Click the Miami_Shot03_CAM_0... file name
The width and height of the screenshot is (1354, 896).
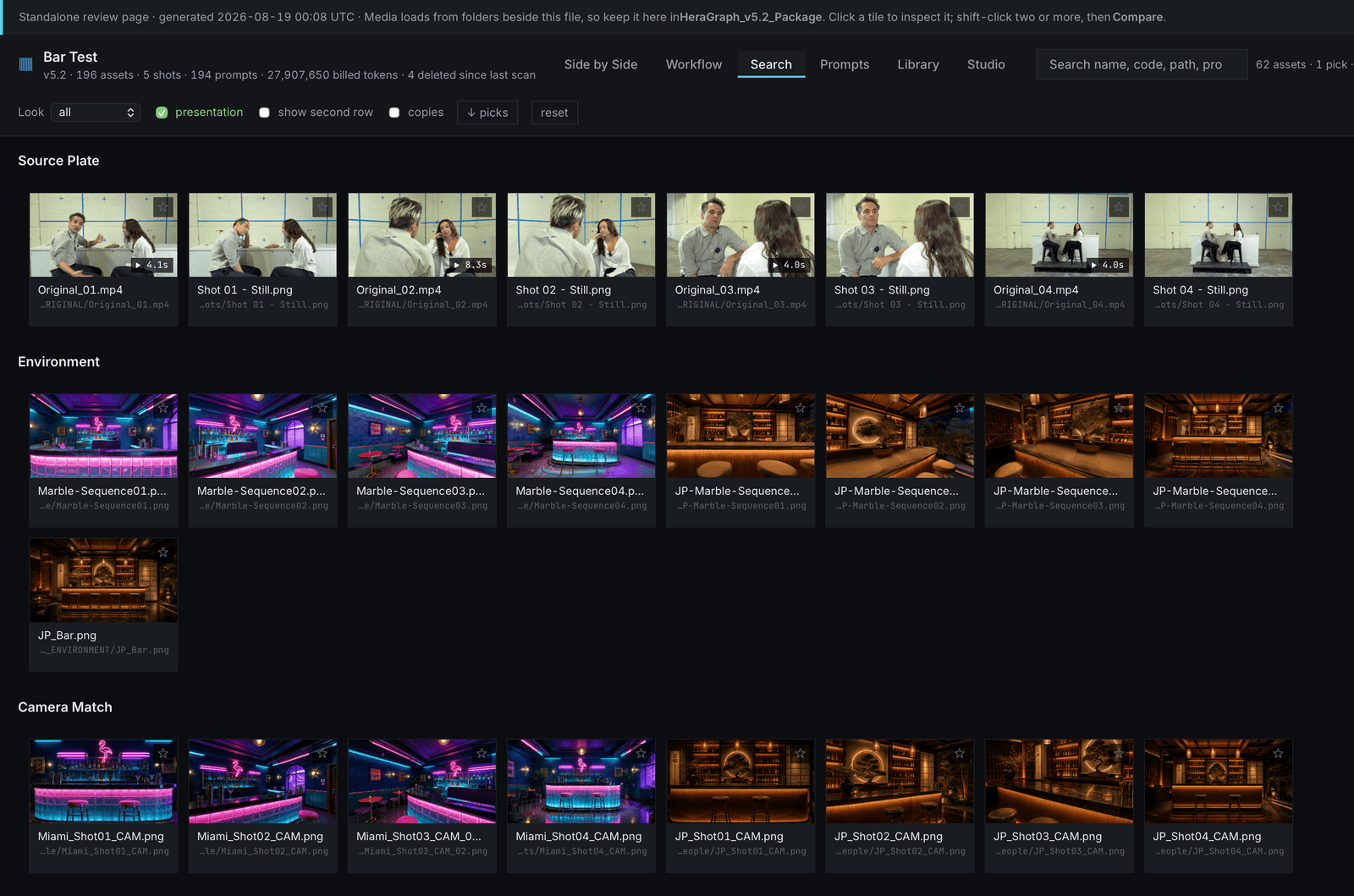point(418,836)
